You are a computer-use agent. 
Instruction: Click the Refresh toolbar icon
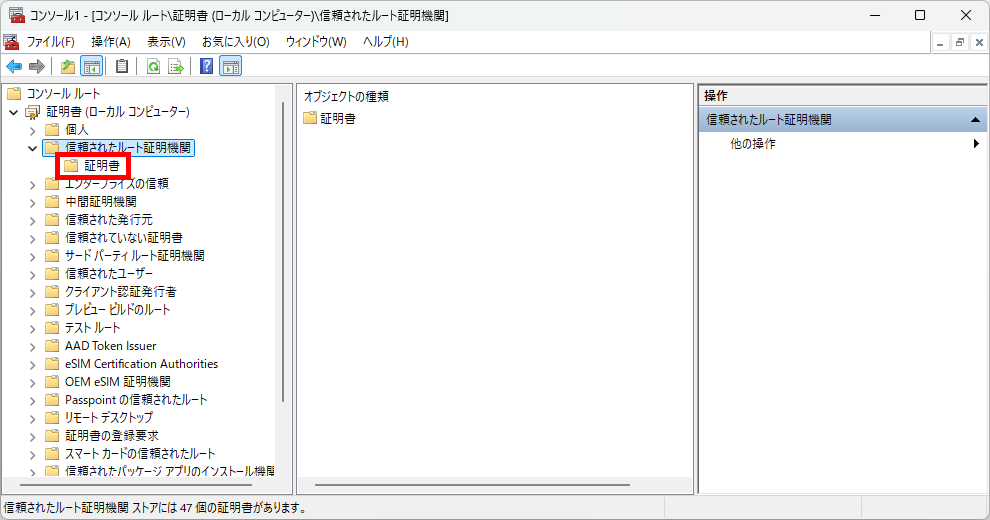[x=153, y=67]
